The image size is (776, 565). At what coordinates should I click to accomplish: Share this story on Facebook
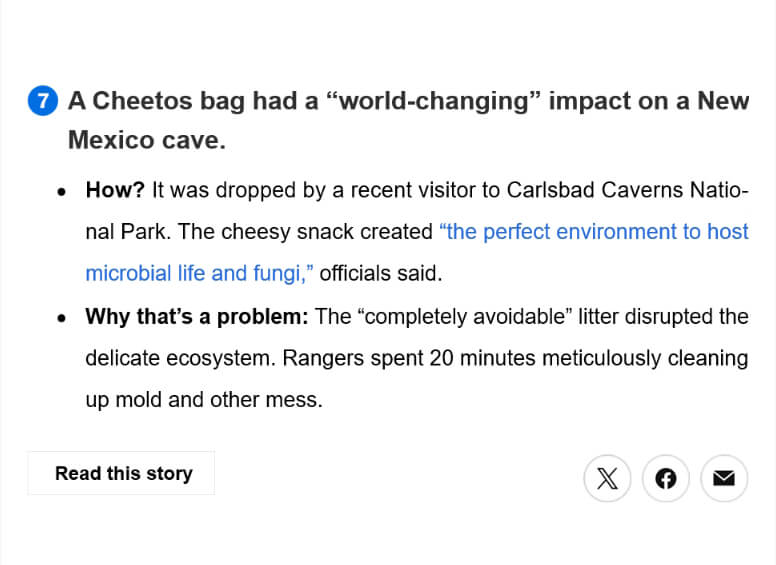666,478
